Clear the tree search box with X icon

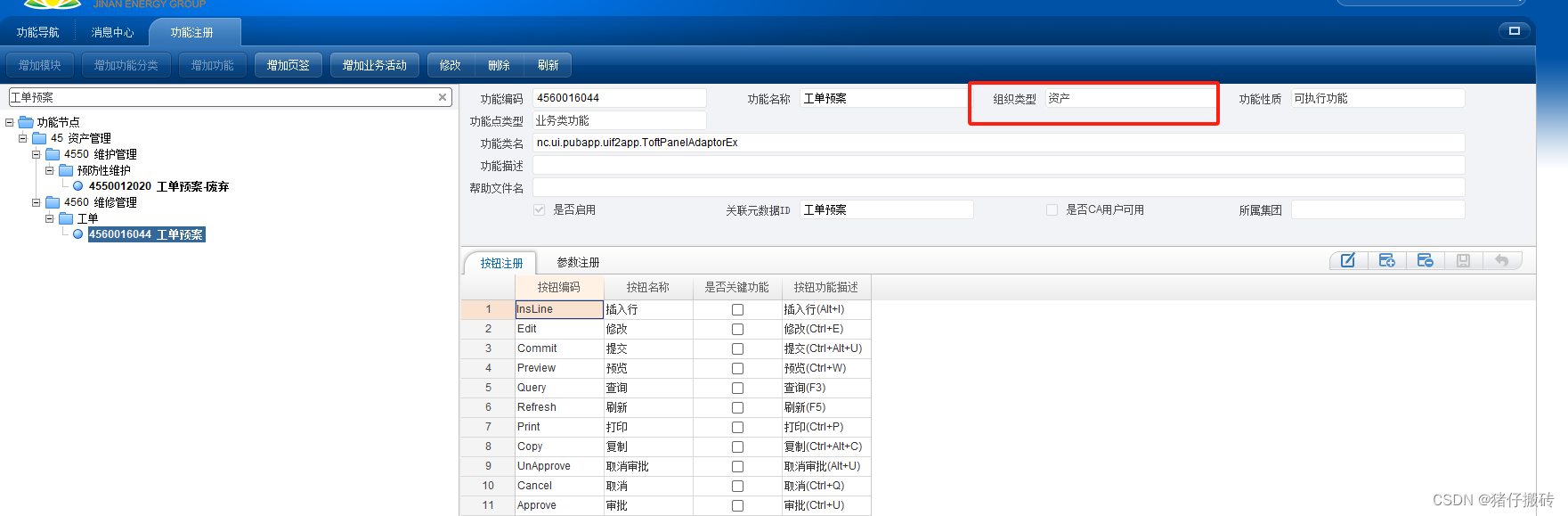coord(443,97)
